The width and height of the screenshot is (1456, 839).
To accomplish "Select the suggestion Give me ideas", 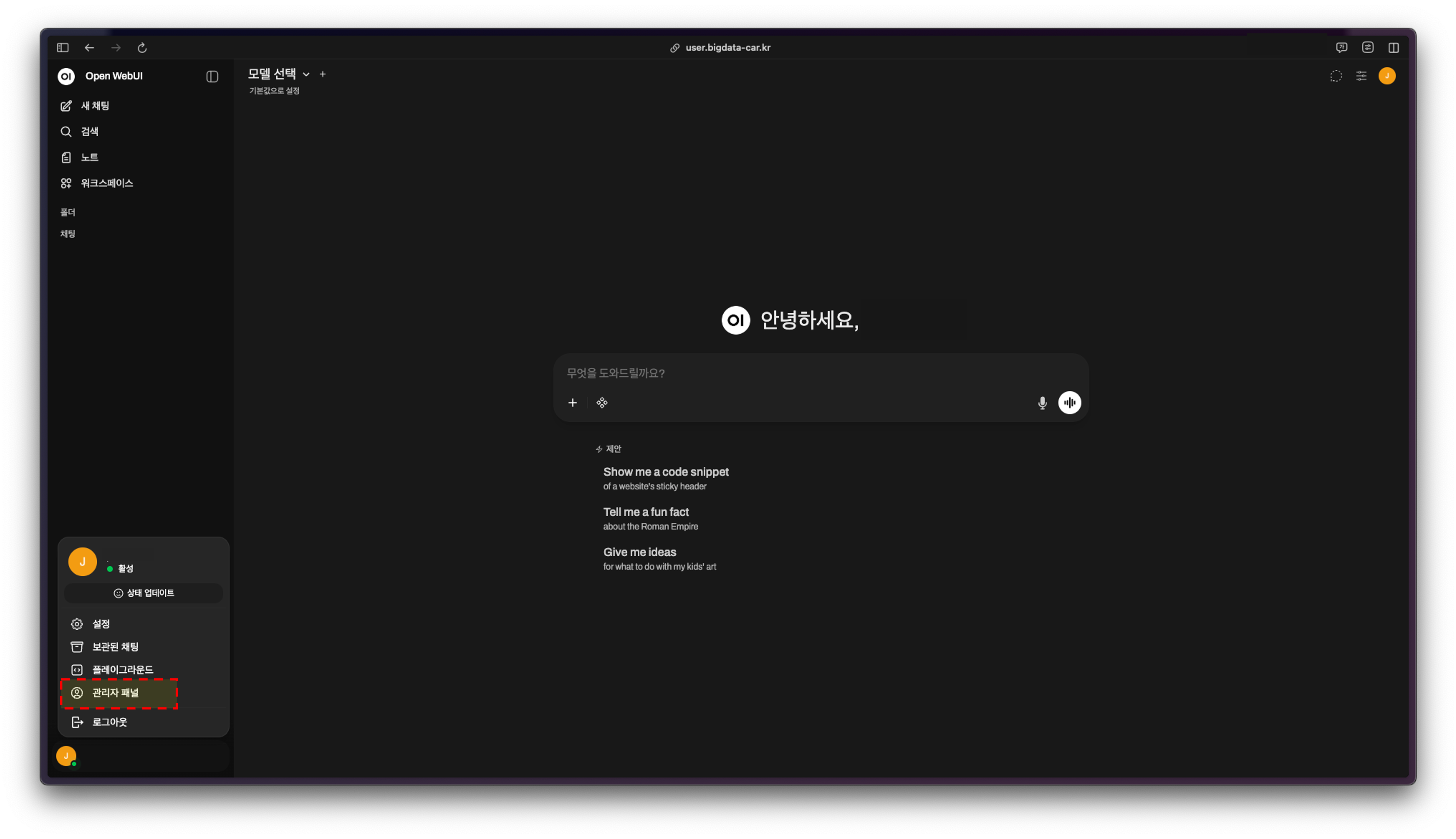I will [x=660, y=559].
